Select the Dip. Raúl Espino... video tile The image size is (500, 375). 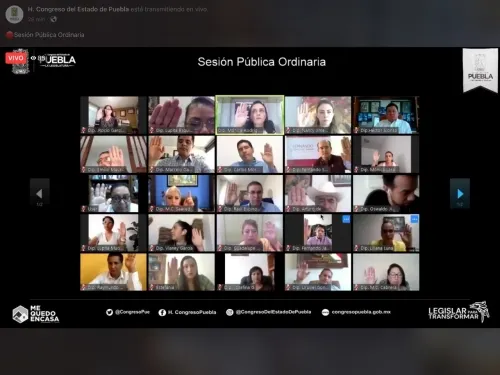coord(250,194)
